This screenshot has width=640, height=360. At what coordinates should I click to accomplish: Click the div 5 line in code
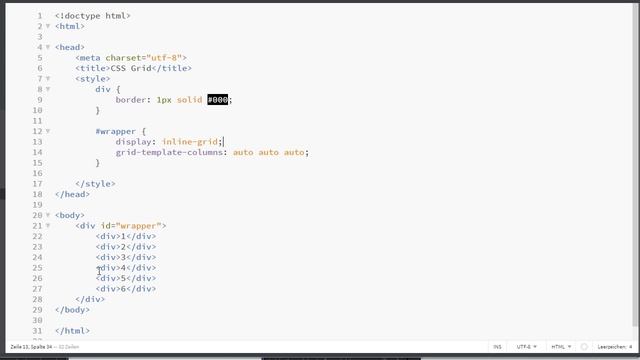pos(126,278)
